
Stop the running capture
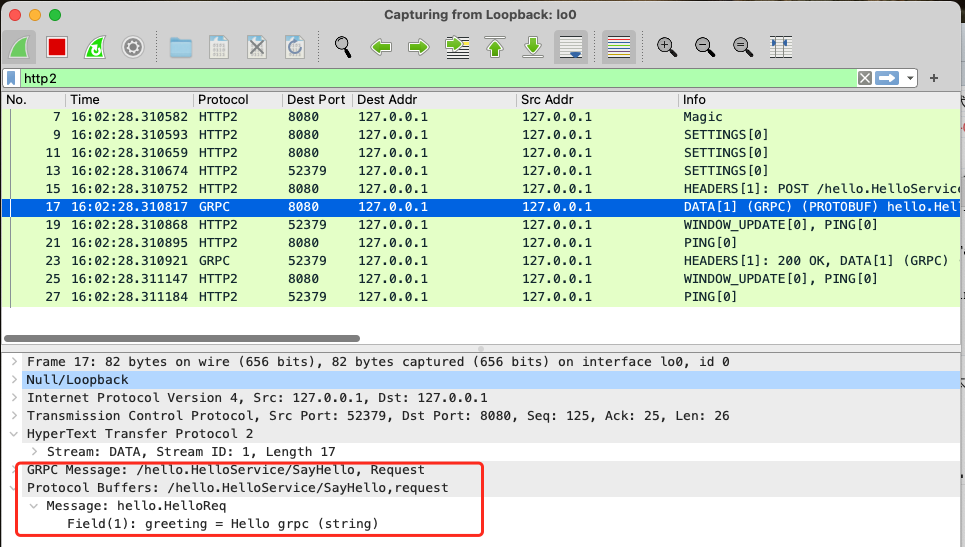[57, 47]
